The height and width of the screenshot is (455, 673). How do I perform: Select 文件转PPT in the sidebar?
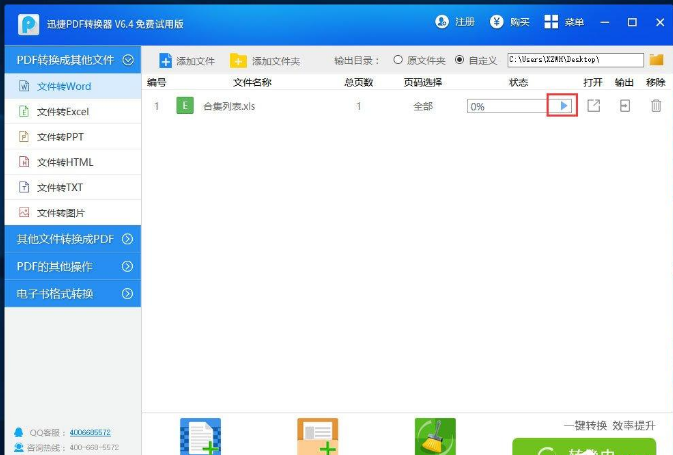point(59,137)
